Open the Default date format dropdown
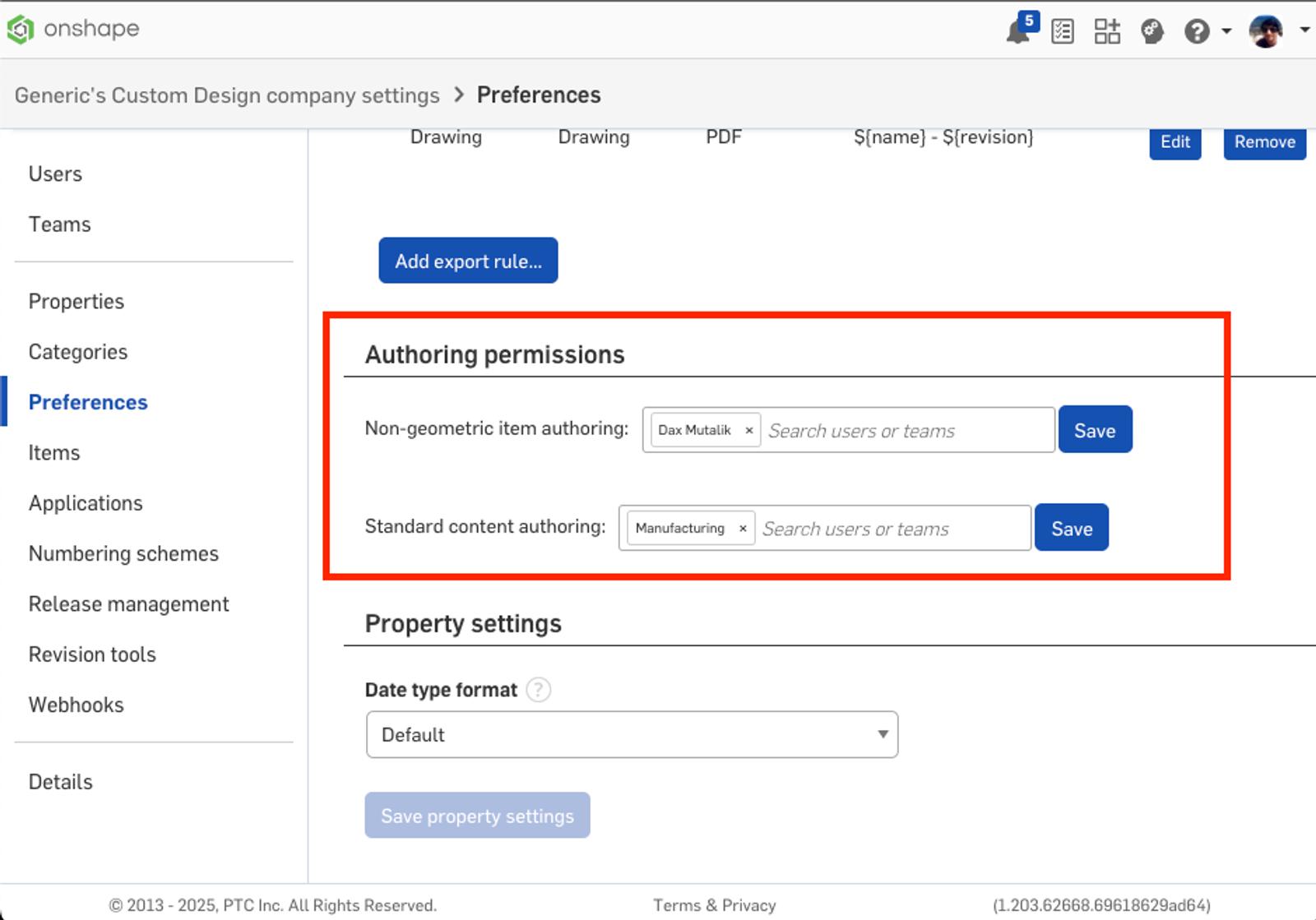The height and width of the screenshot is (920, 1316). pos(631,734)
